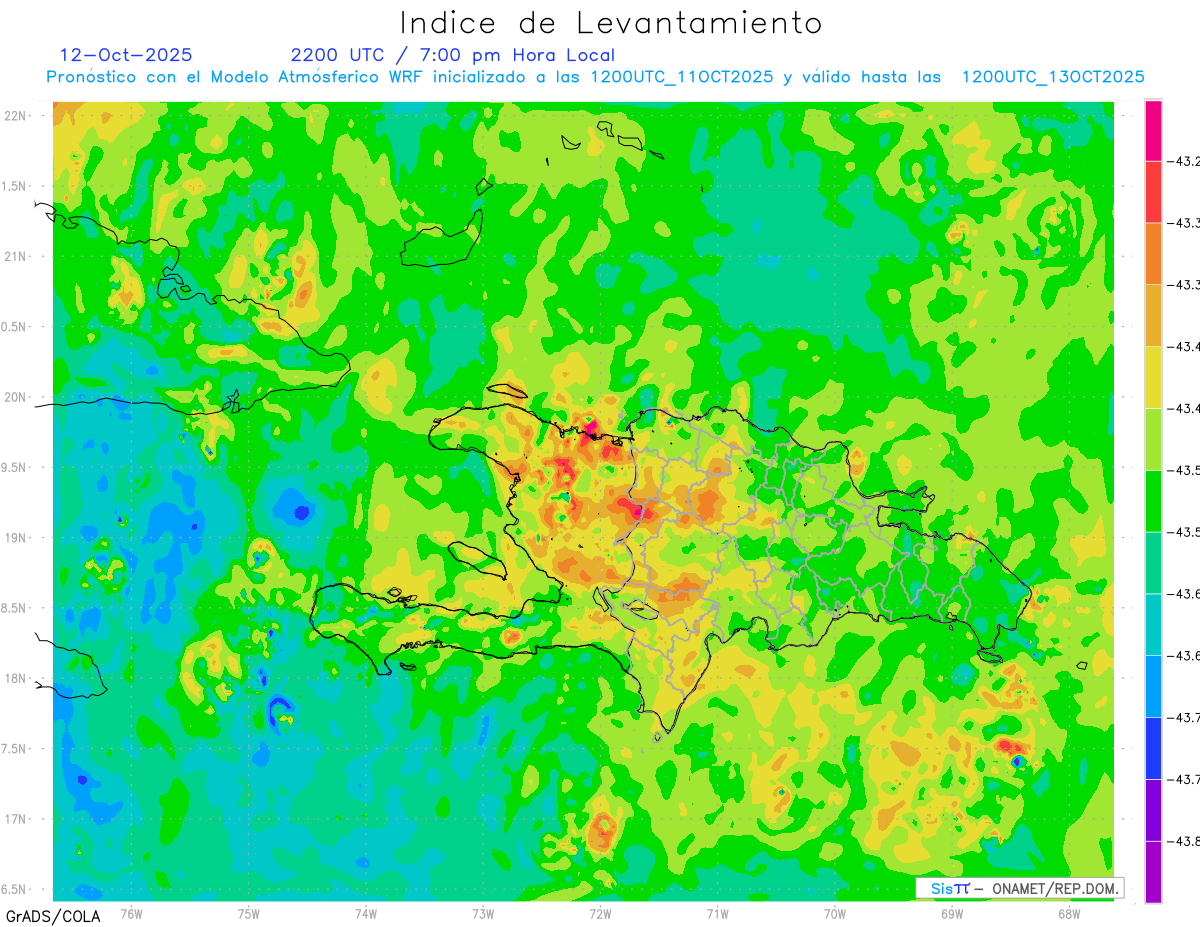This screenshot has width=1200, height=927.
Task: Select the date text "12-Oct-2025"
Action: [126, 55]
